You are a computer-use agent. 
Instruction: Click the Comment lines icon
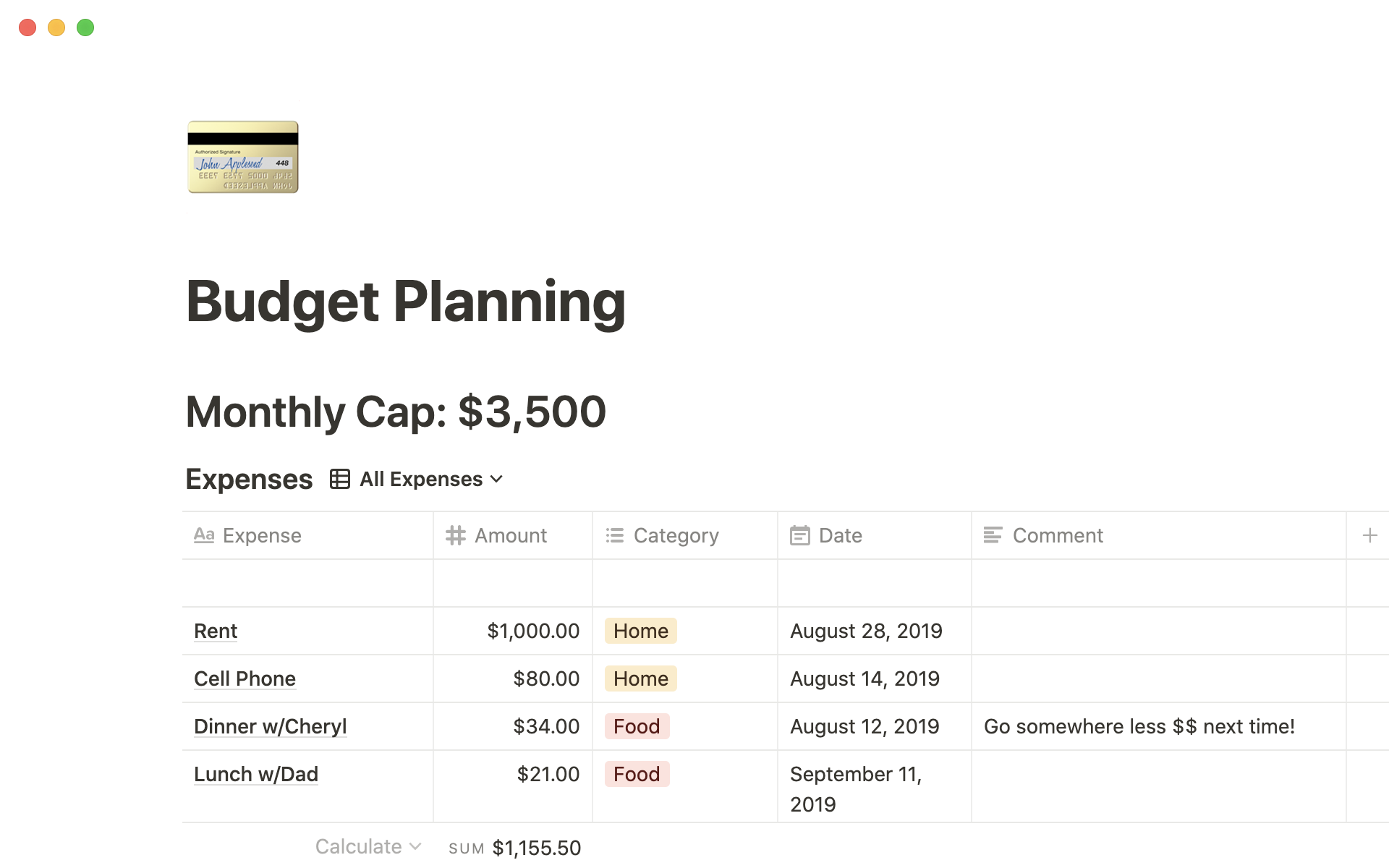(x=993, y=534)
